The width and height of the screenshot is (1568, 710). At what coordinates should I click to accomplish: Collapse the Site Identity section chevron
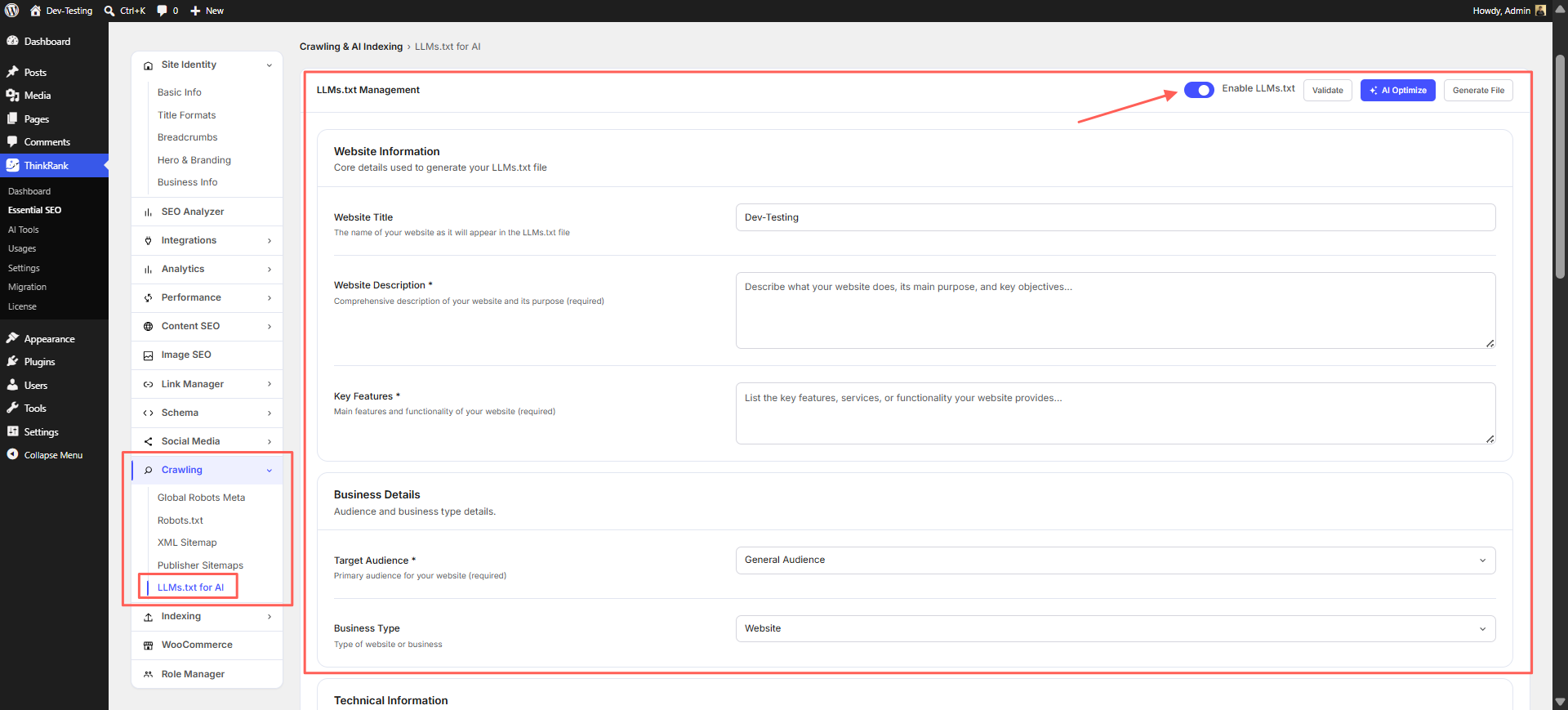[x=269, y=65]
